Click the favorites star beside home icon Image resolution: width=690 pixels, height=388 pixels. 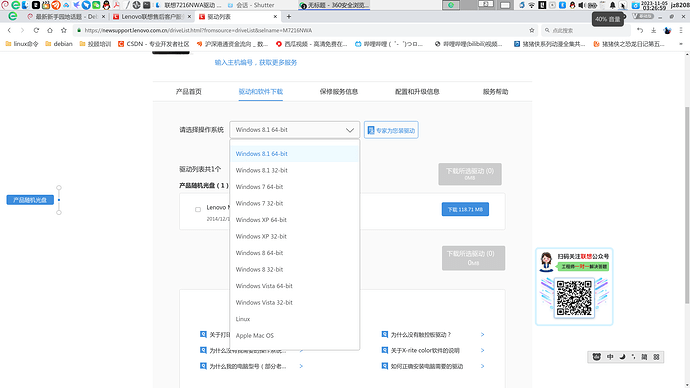[x=64, y=30]
